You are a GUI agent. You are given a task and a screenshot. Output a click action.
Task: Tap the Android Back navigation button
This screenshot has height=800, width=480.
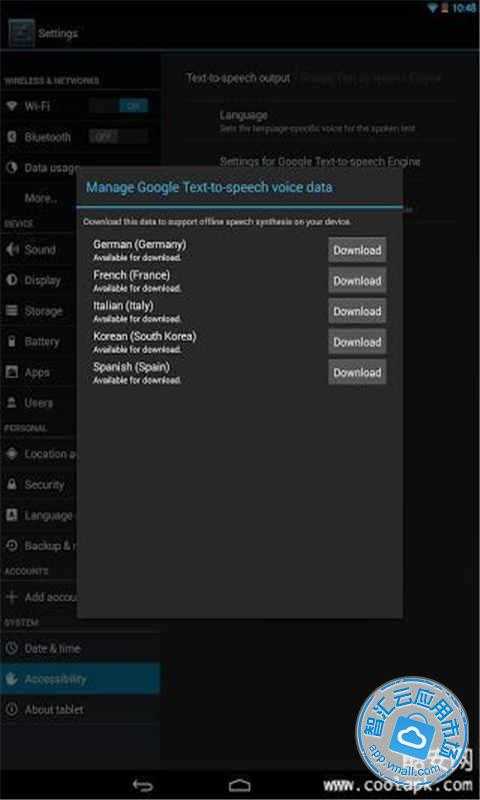click(x=142, y=785)
